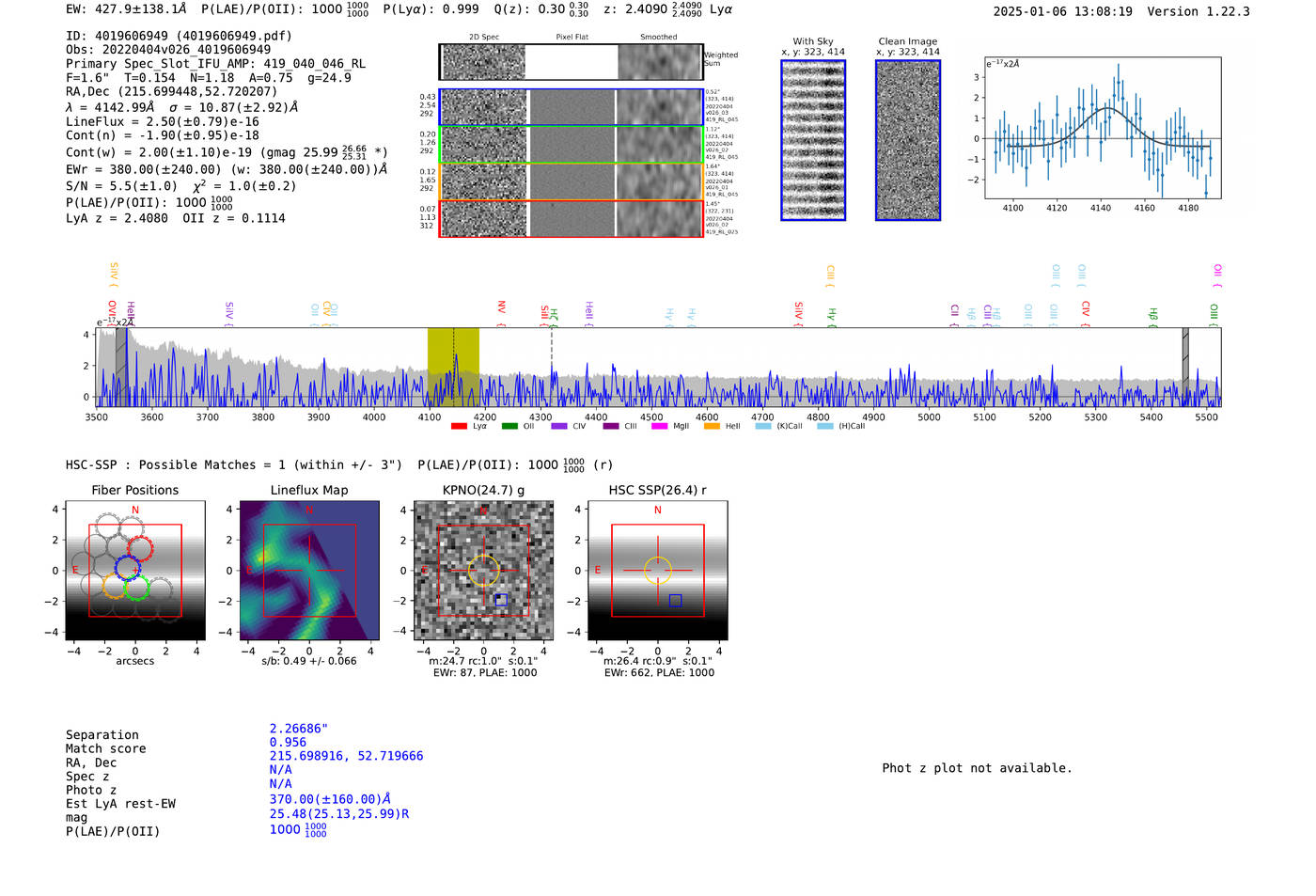The width and height of the screenshot is (1316, 896).
Task: Click the Phot z plot not available message
Action: [x=978, y=768]
